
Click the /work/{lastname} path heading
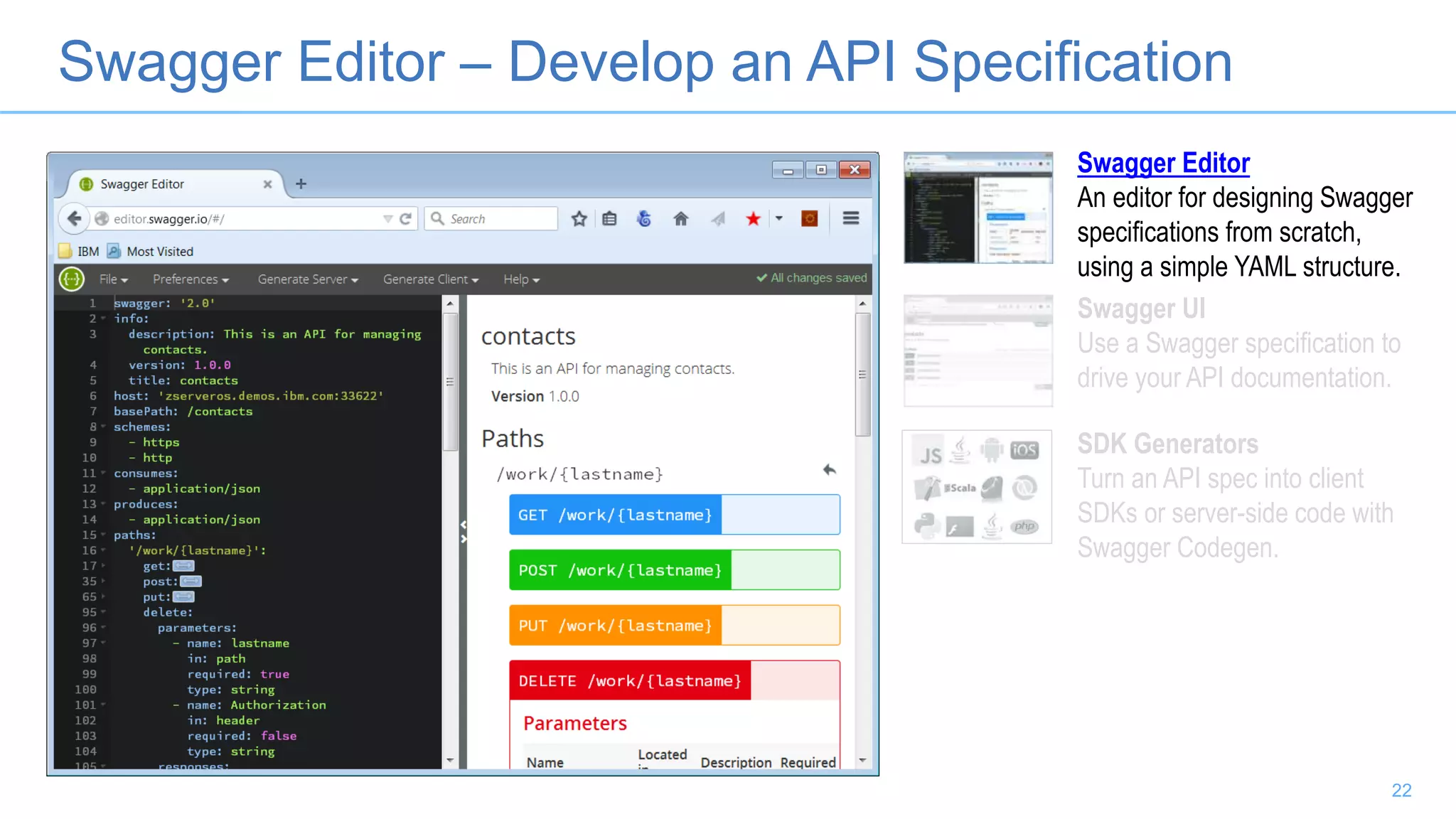pyautogui.click(x=580, y=474)
